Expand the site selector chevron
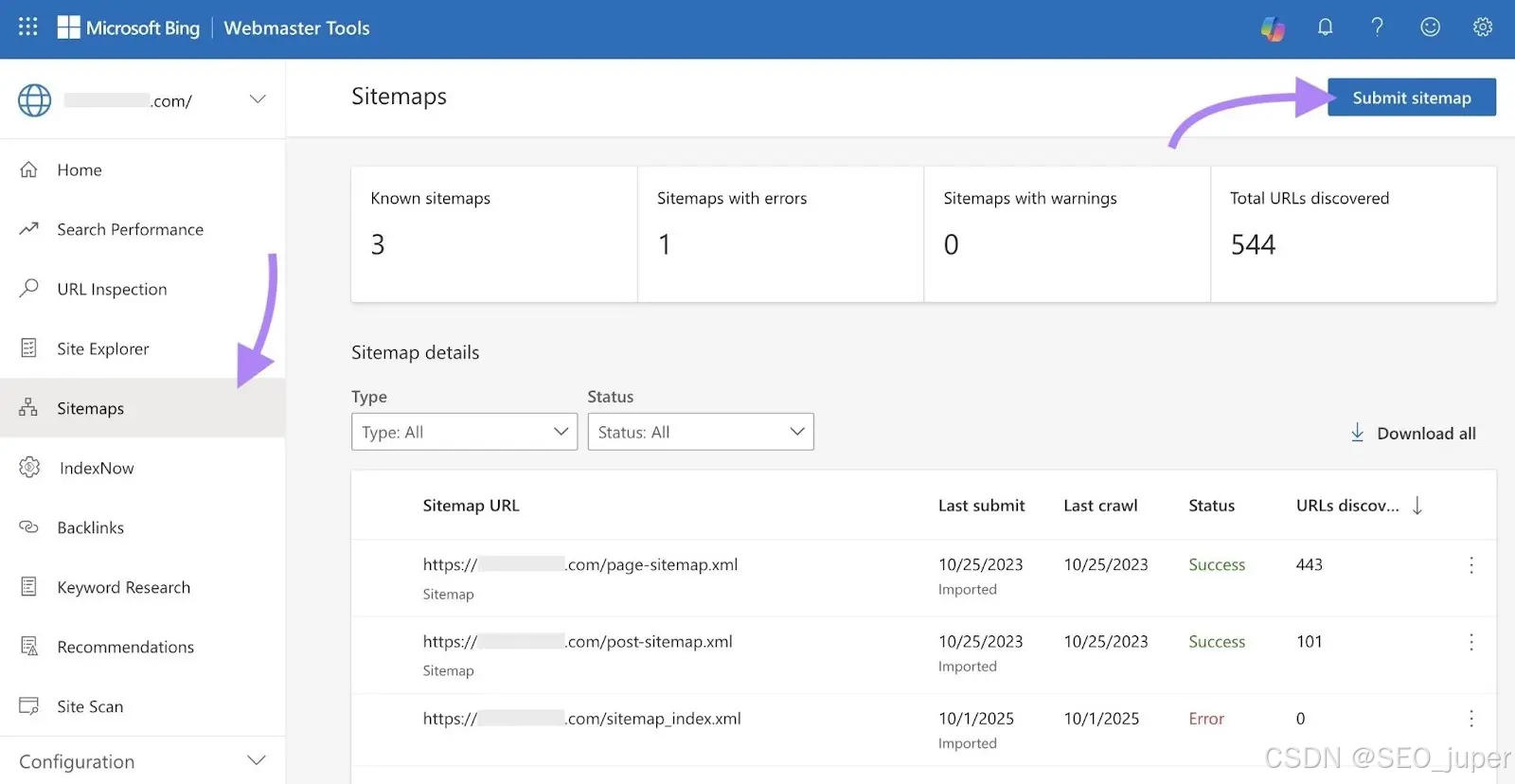 tap(258, 99)
